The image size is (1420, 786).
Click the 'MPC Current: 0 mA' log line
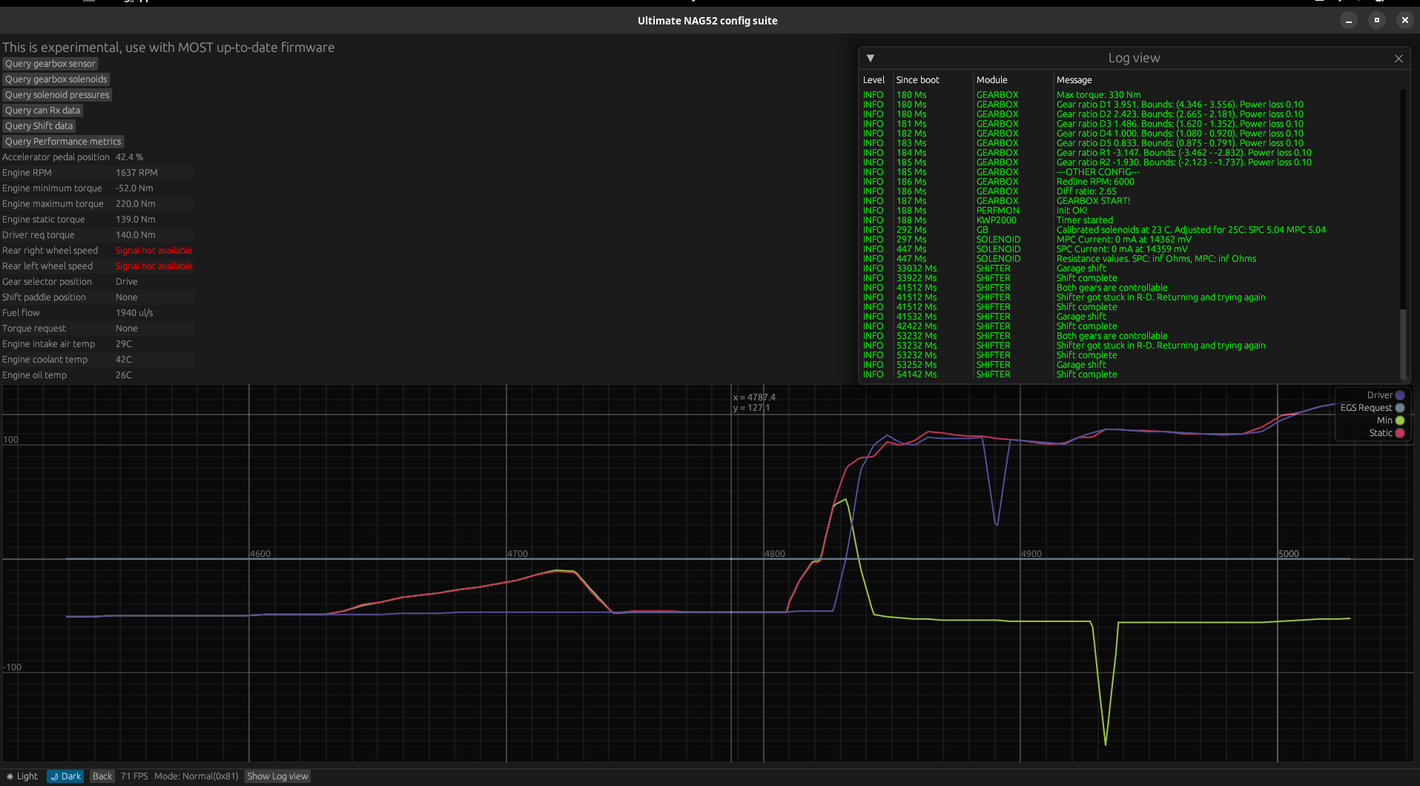click(1123, 240)
